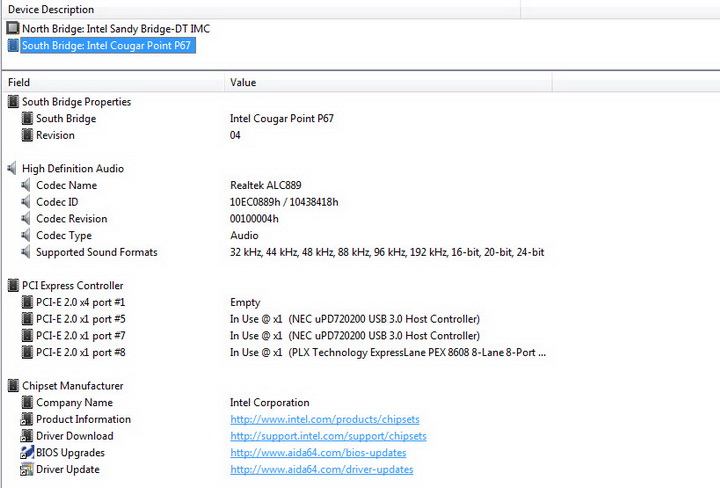The height and width of the screenshot is (488, 720).
Task: Click the value 00100004h
Action: pos(254,219)
